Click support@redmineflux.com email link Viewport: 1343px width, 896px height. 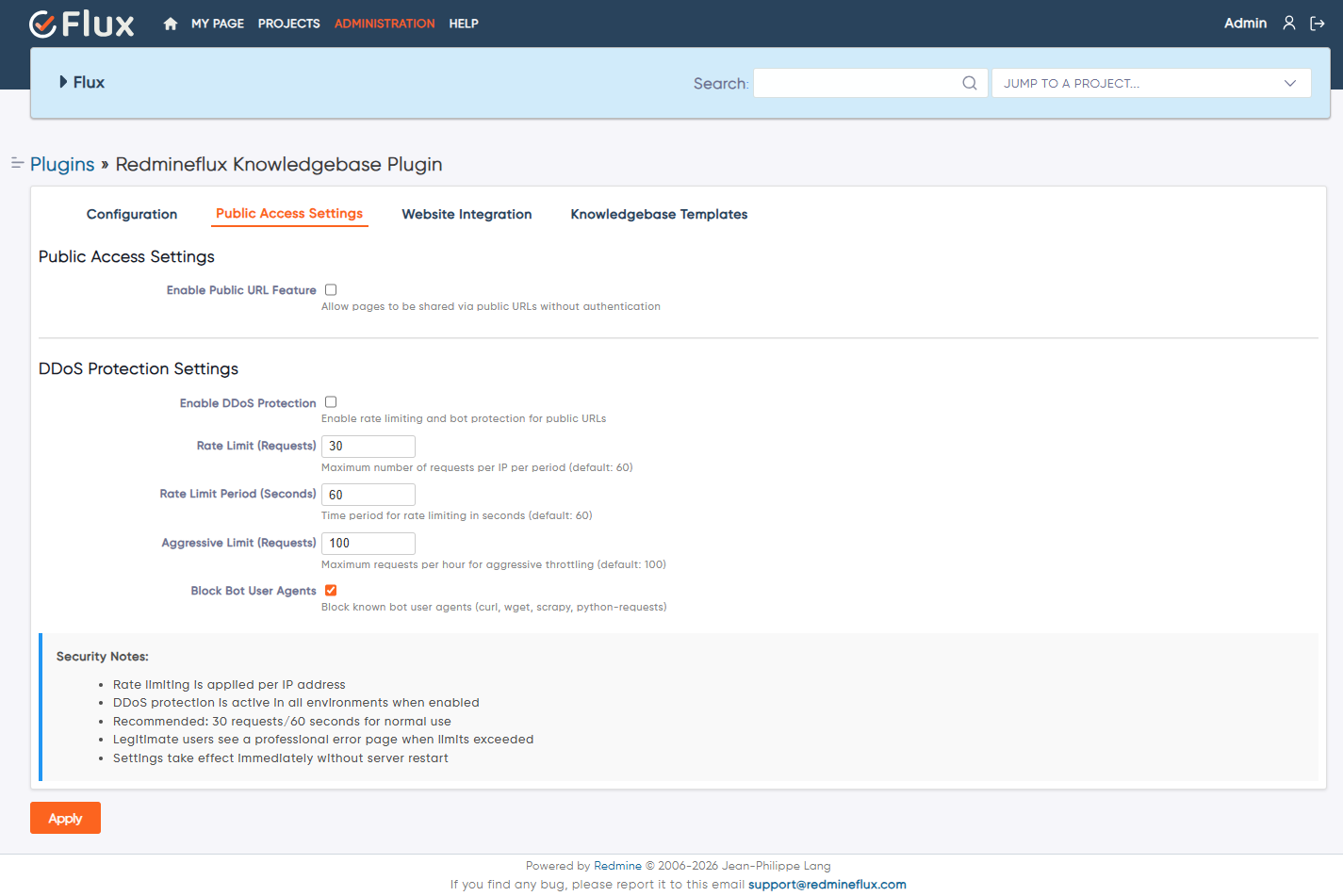pos(827,885)
